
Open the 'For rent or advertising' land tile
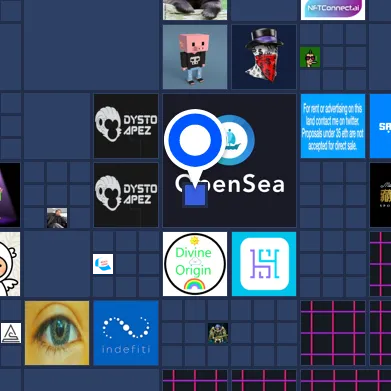pos(333,126)
